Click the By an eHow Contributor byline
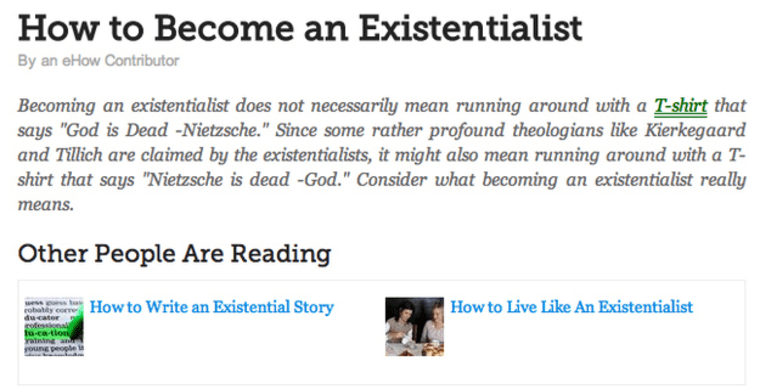The image size is (760, 389). click(x=98, y=61)
